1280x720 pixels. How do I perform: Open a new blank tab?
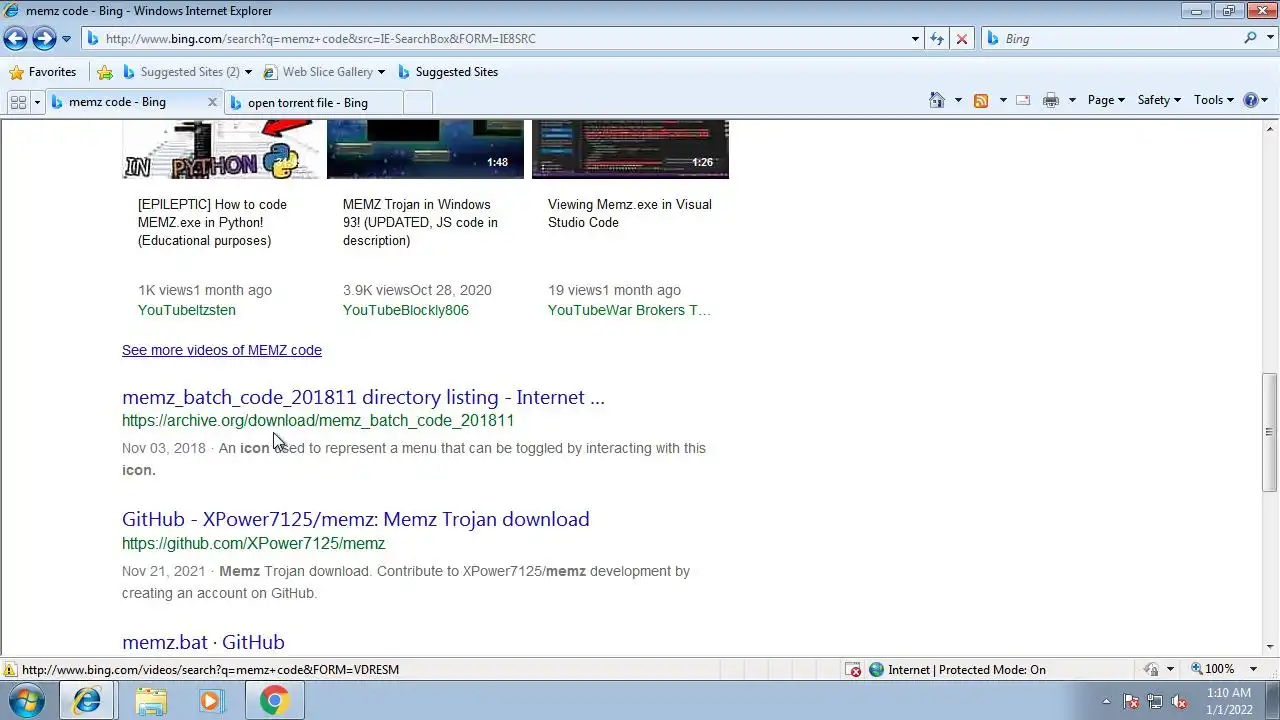(418, 103)
